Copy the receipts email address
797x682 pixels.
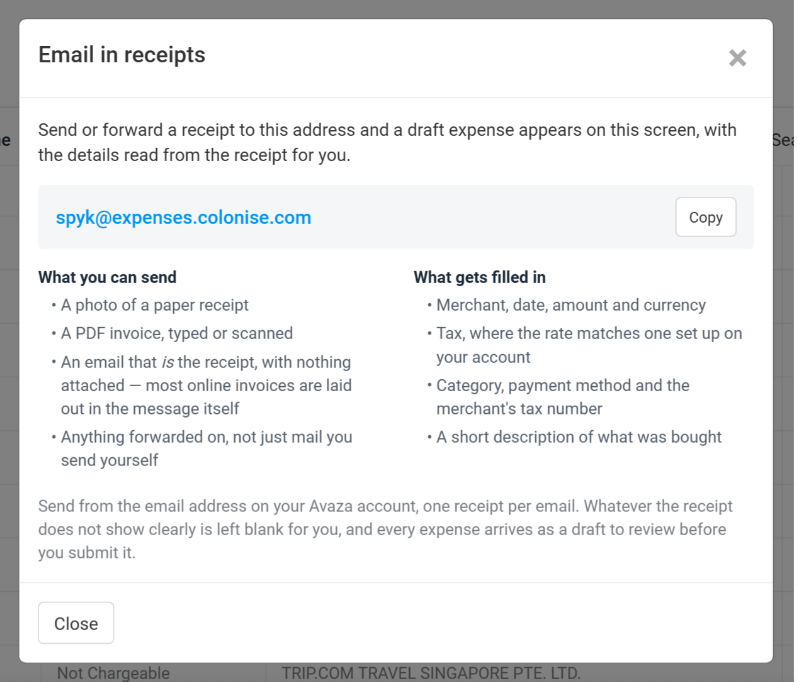pos(706,217)
